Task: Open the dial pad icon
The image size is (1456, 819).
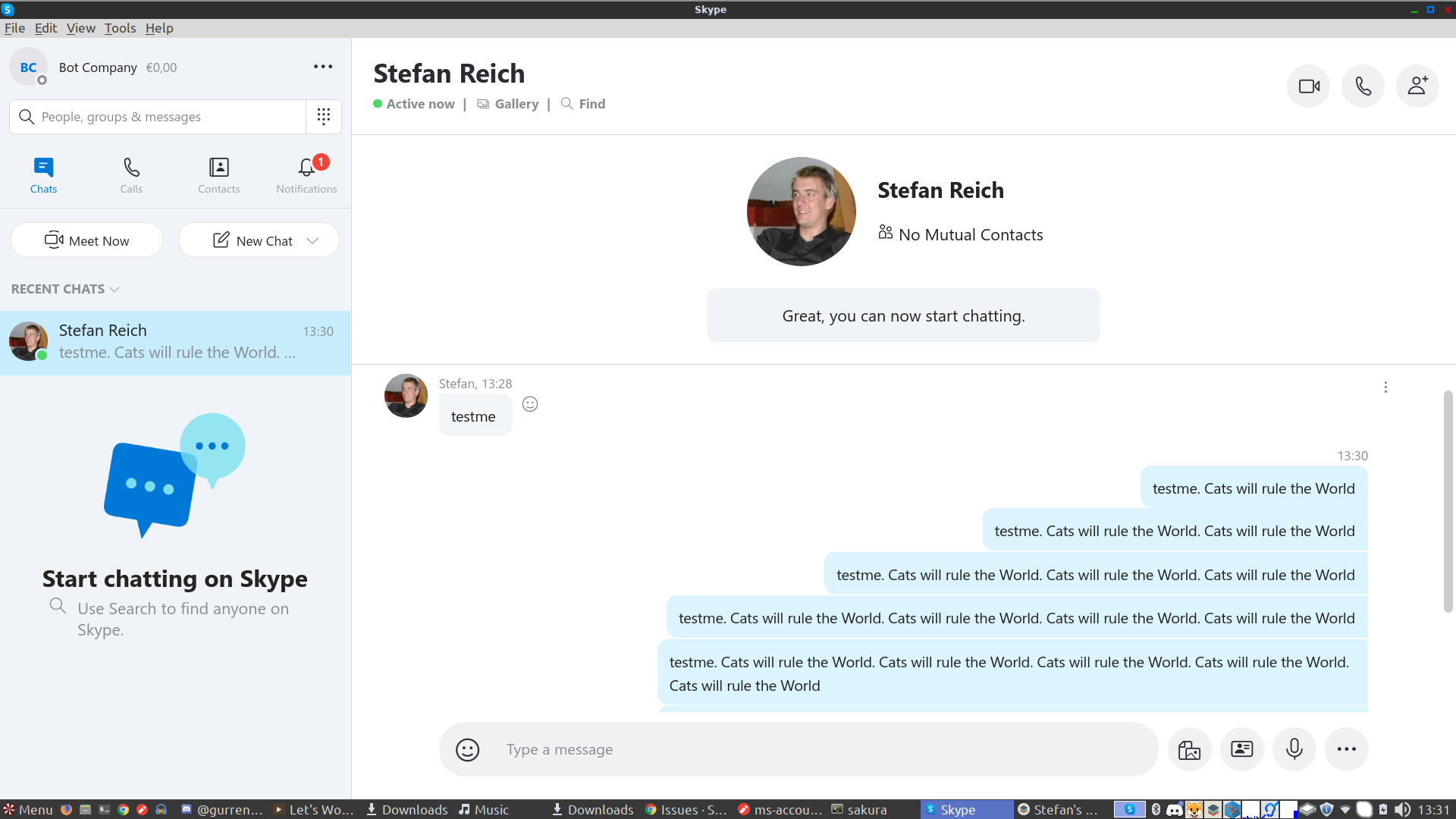Action: click(x=324, y=117)
